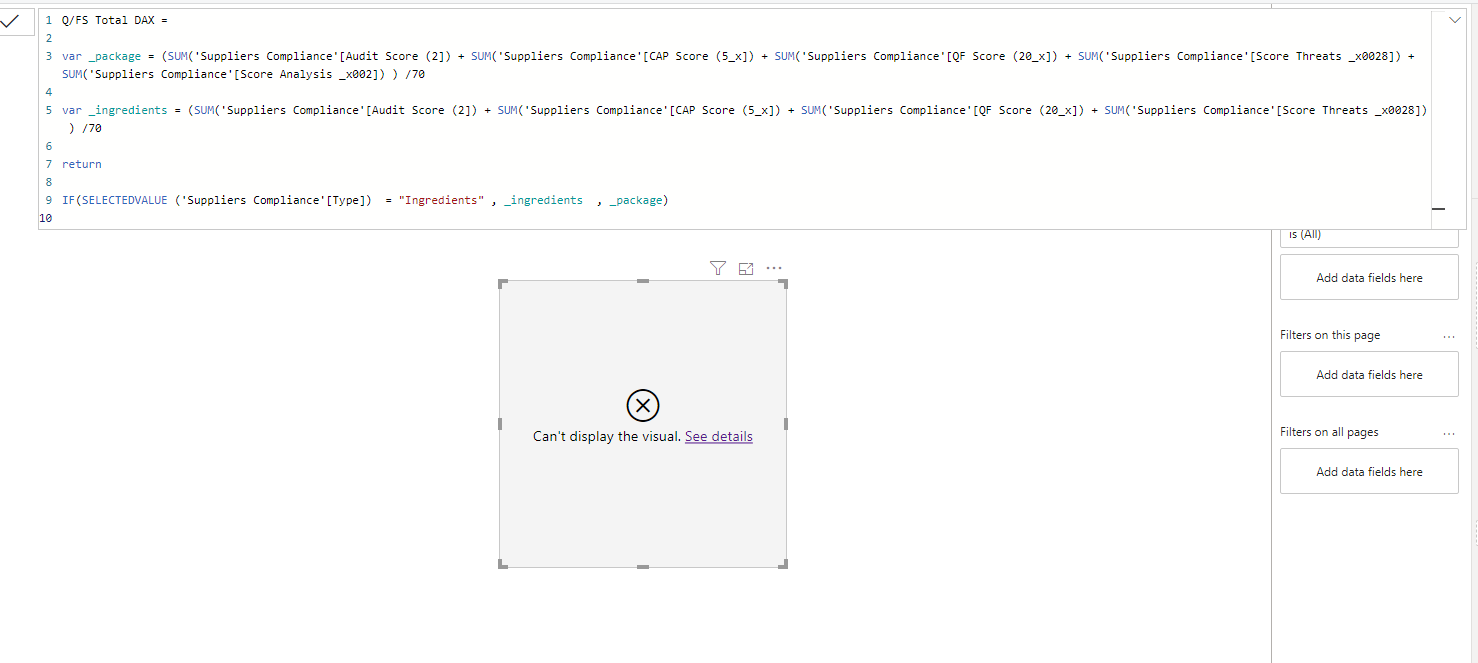Open ellipsis menu for 'Filters on this page'

tap(1449, 336)
